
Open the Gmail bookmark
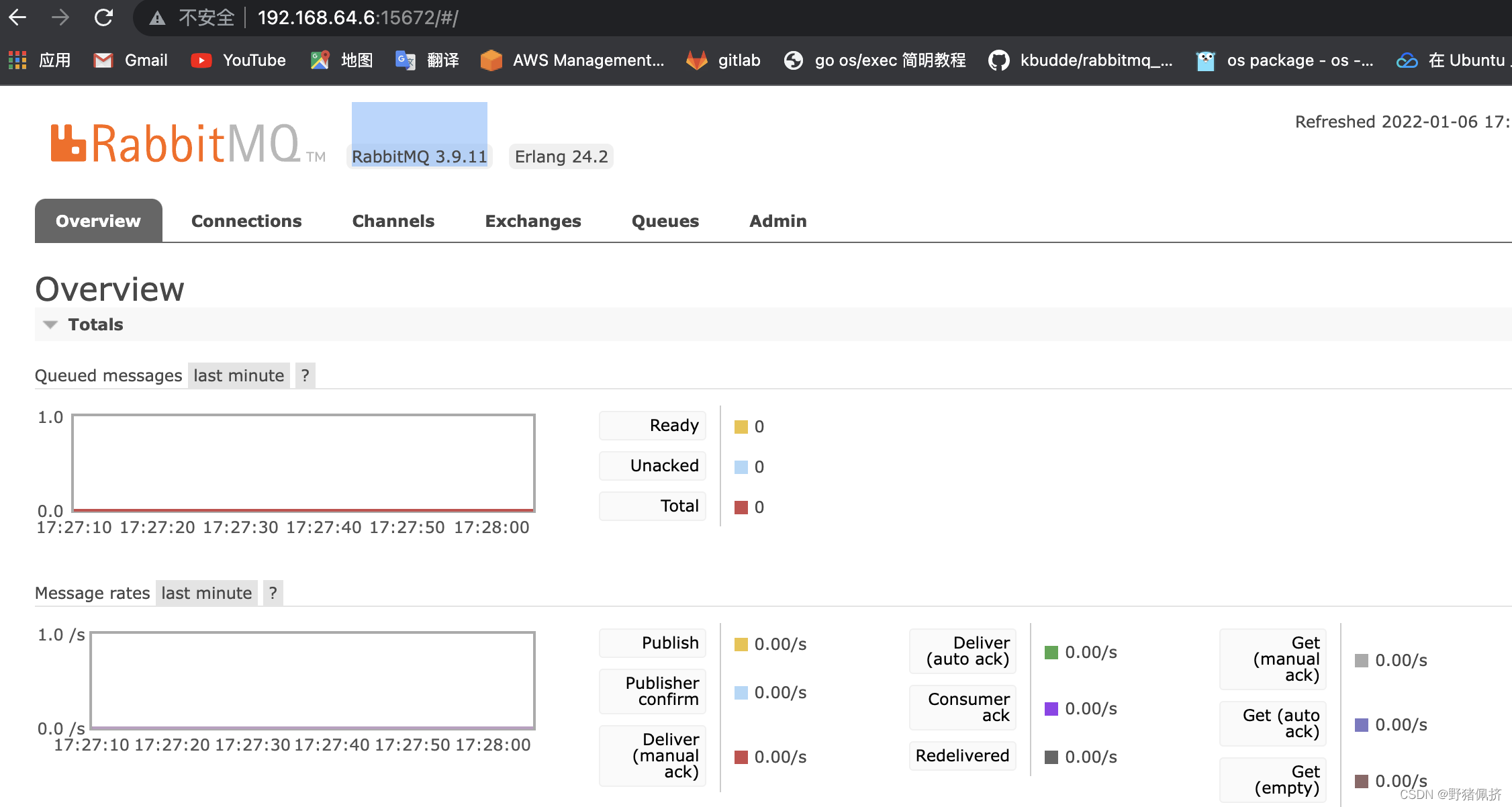[x=130, y=60]
